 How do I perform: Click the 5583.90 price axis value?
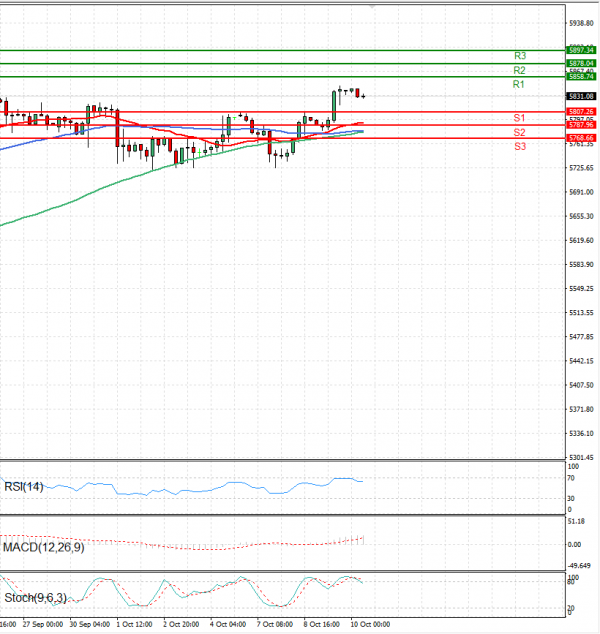pyautogui.click(x=581, y=264)
